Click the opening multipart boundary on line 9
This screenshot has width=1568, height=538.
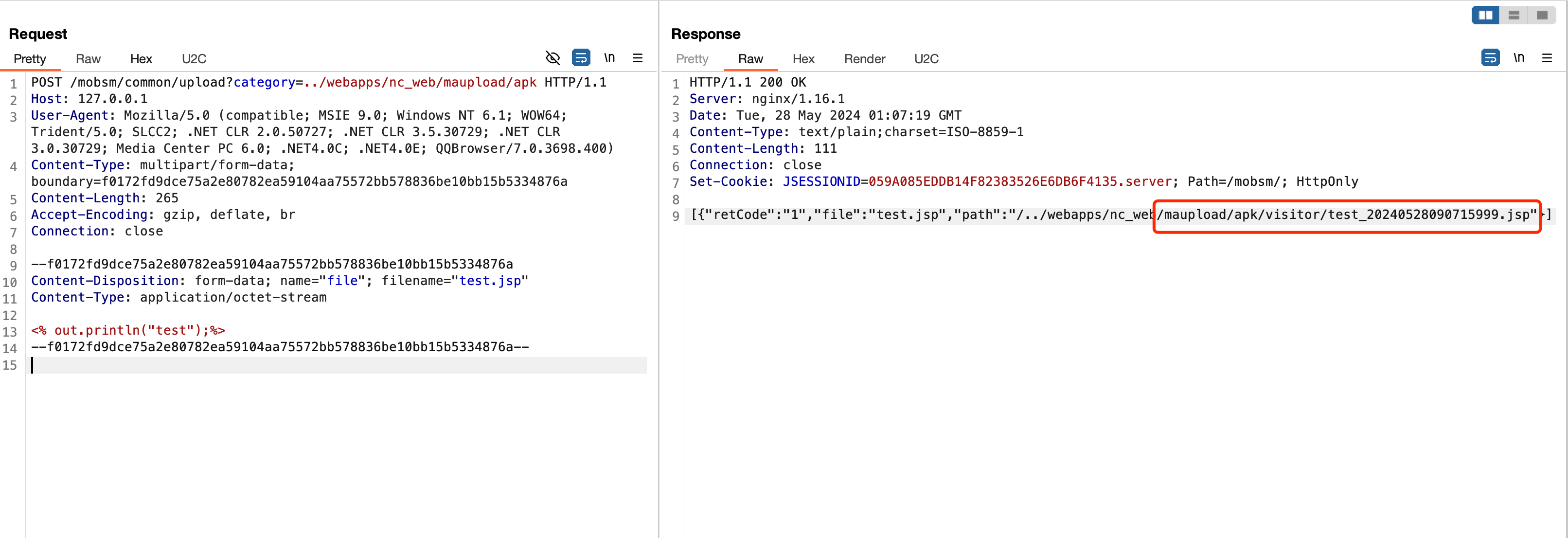pos(272,264)
